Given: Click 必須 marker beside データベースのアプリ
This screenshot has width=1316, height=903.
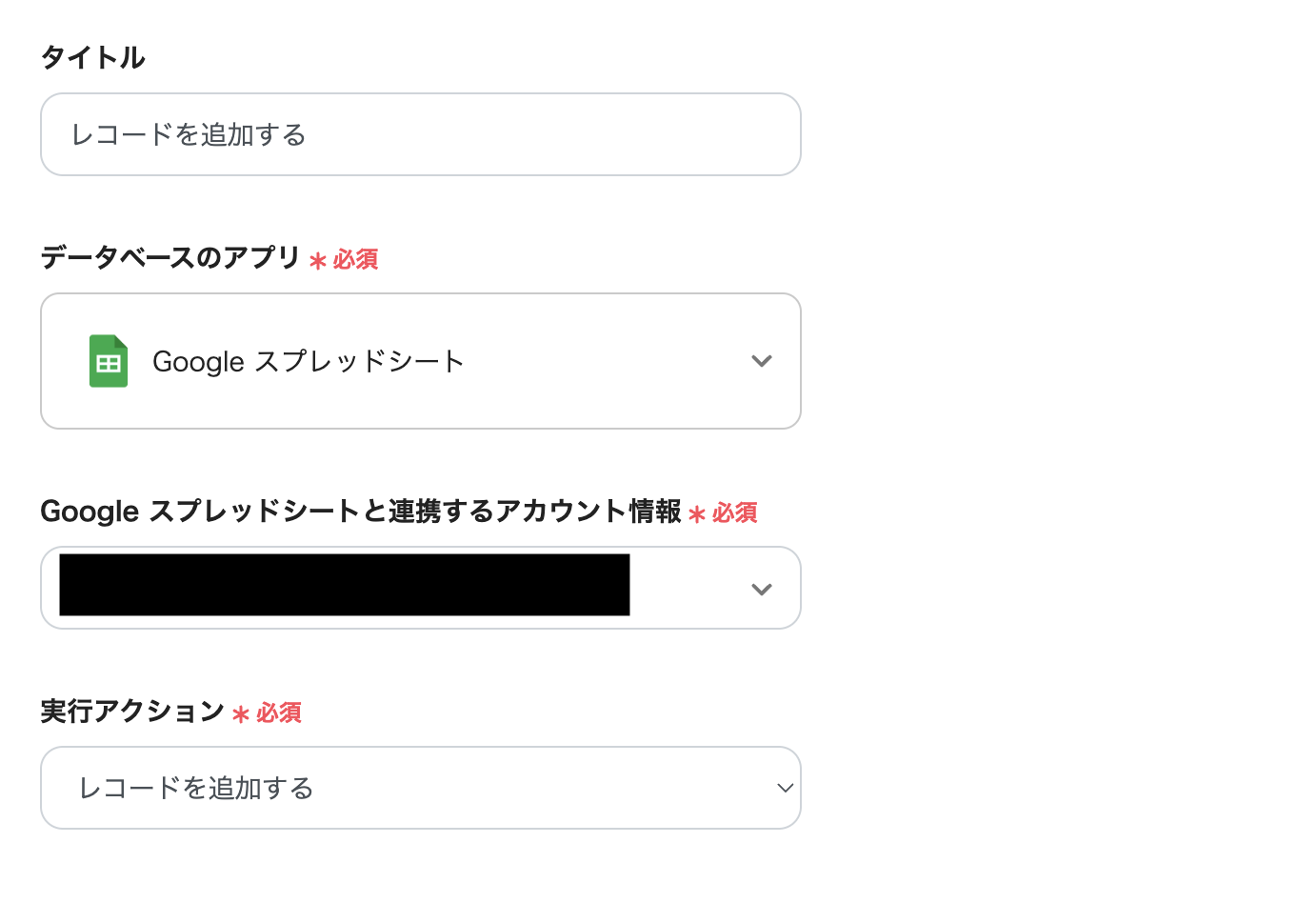Looking at the screenshot, I should 355,259.
